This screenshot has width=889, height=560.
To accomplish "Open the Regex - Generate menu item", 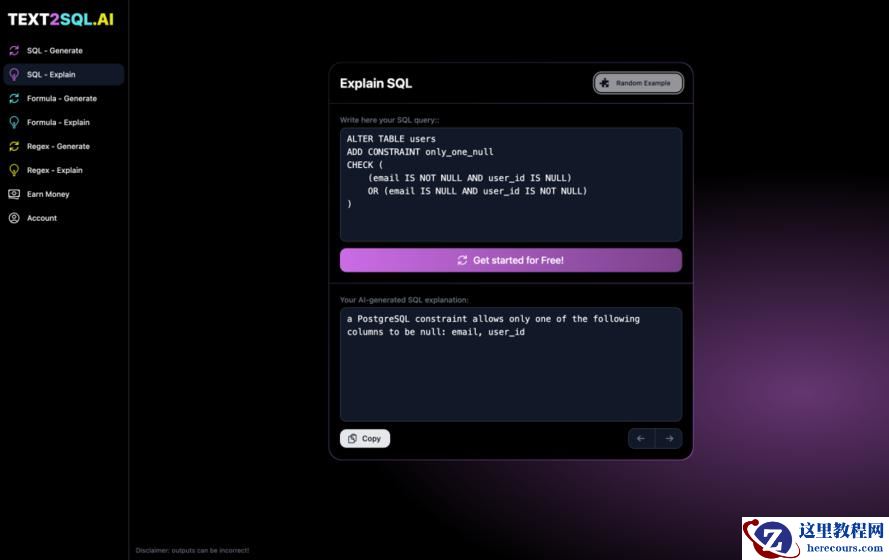I will point(64,146).
